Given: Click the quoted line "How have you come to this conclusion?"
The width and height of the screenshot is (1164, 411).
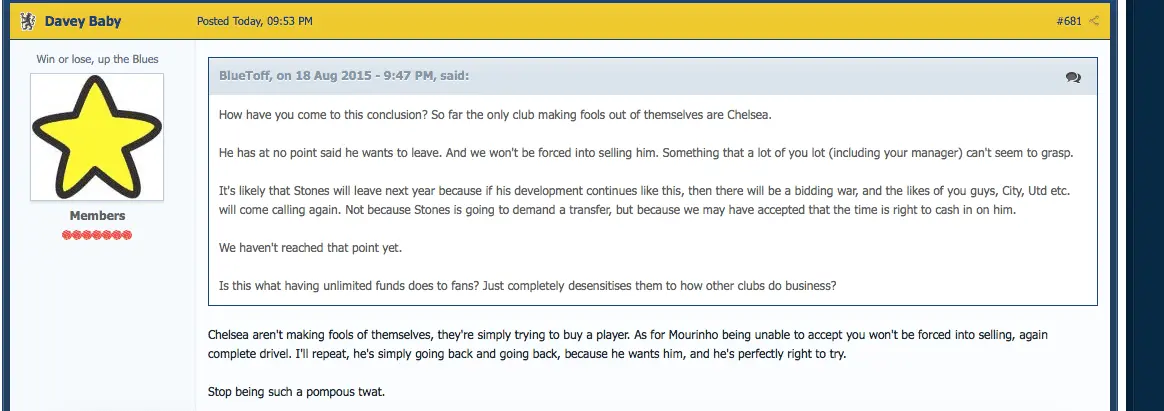Looking at the screenshot, I should (x=495, y=115).
